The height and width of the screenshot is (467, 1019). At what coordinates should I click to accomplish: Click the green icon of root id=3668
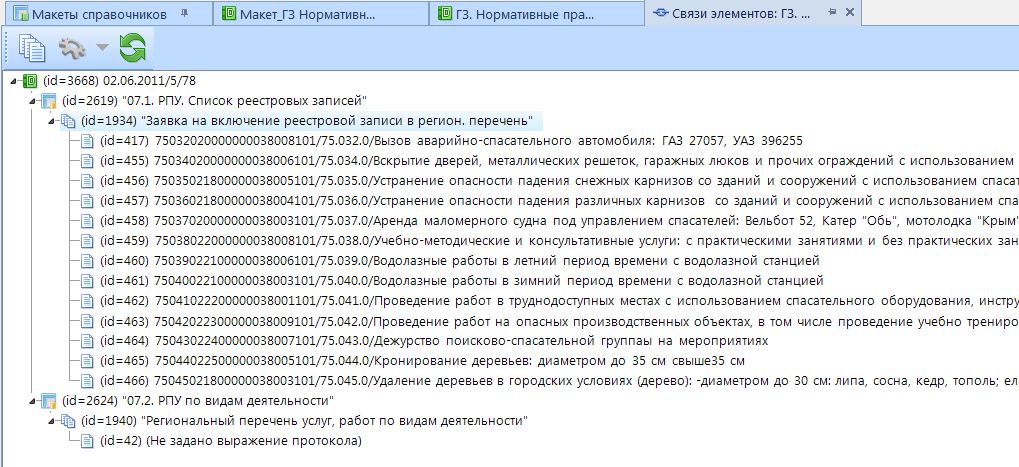[28, 80]
